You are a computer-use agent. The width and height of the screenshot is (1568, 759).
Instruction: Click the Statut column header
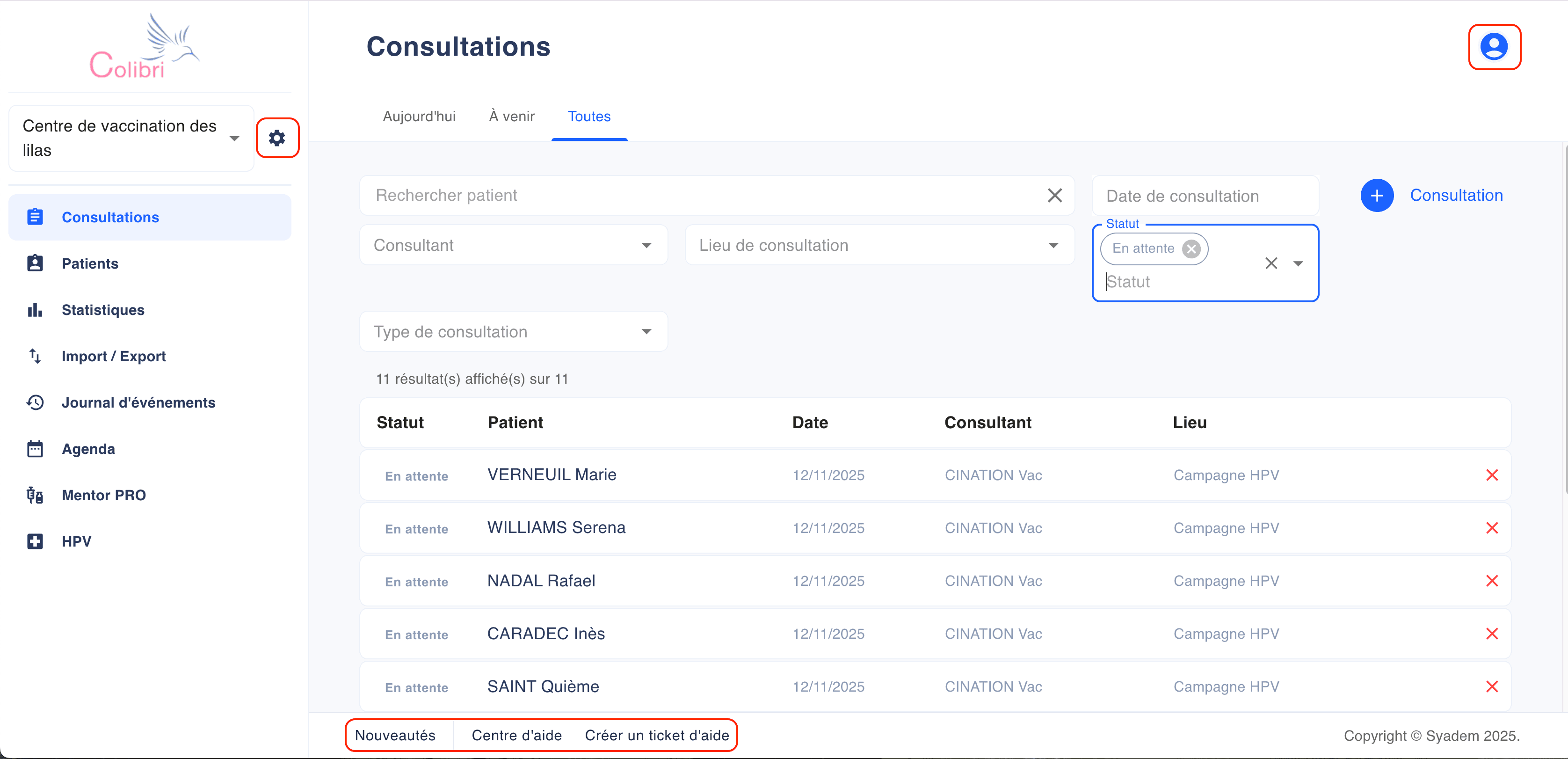400,423
